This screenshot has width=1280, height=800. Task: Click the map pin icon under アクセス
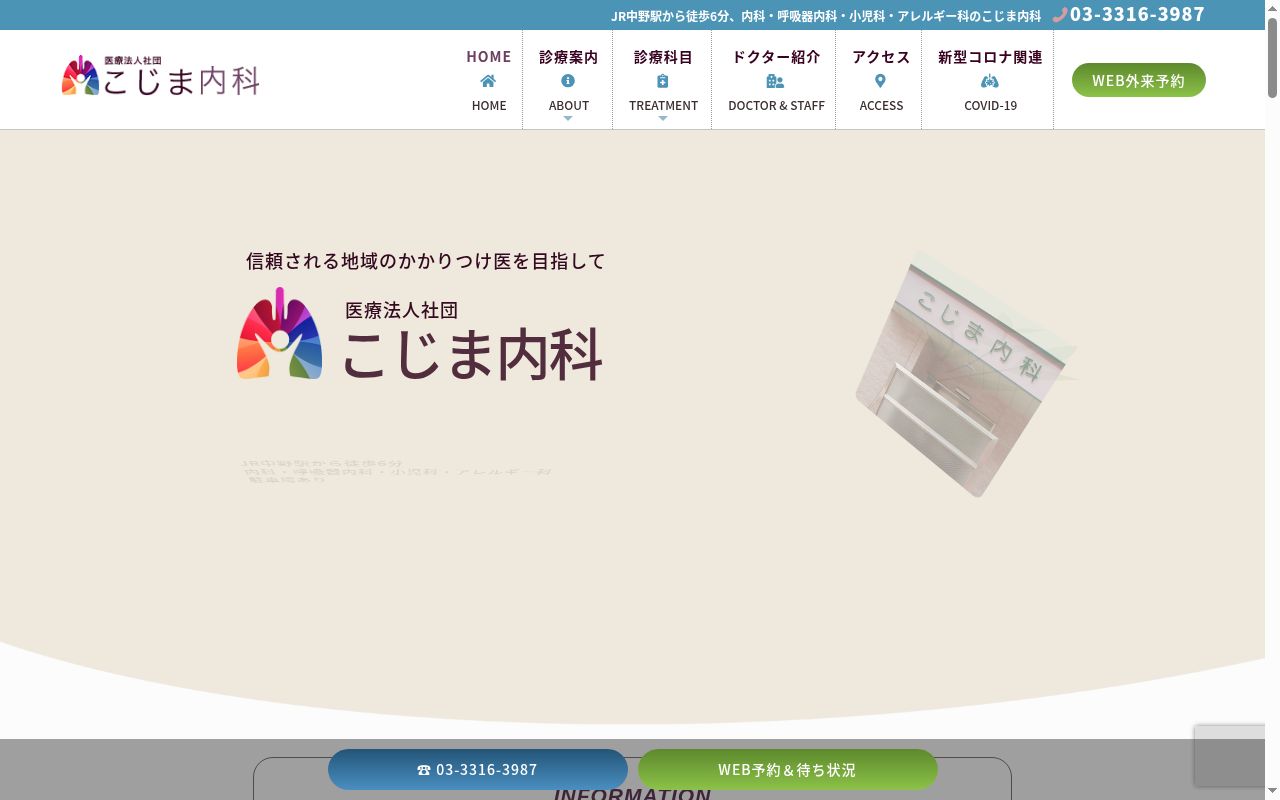click(x=880, y=81)
